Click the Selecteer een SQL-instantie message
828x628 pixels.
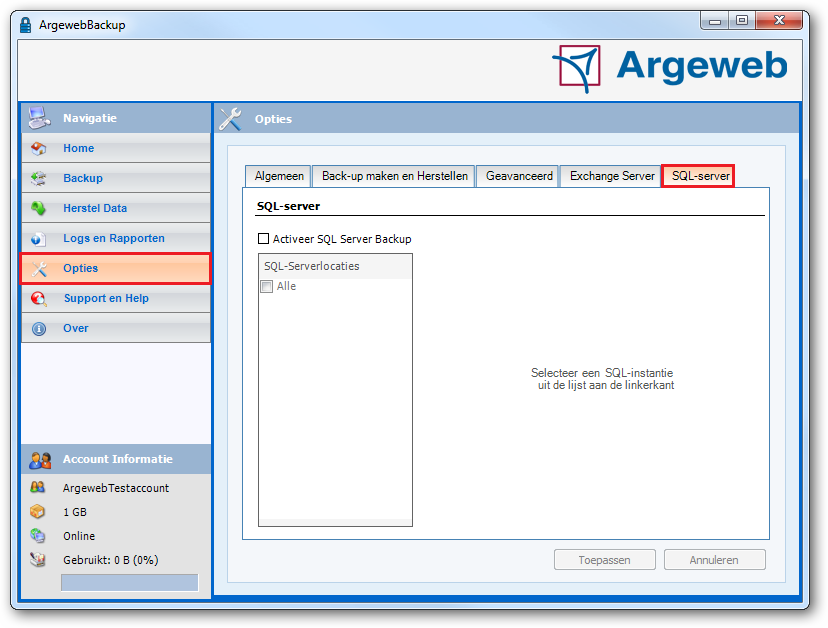coord(603,379)
